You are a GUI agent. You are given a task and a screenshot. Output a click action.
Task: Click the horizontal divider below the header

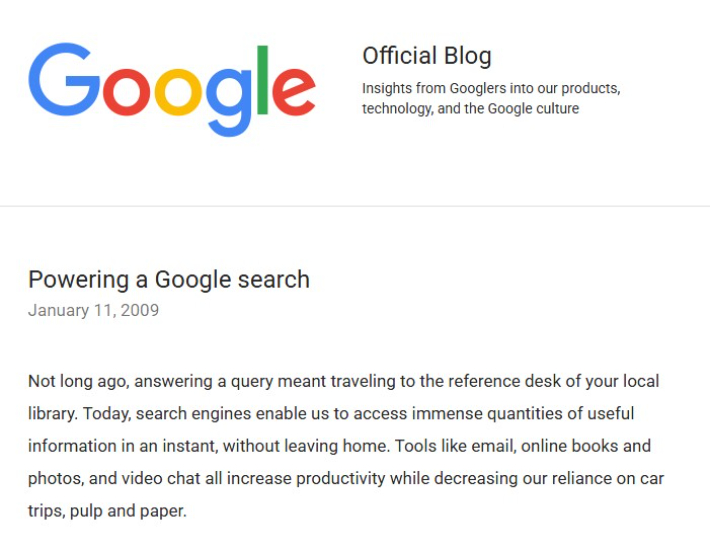[355, 206]
